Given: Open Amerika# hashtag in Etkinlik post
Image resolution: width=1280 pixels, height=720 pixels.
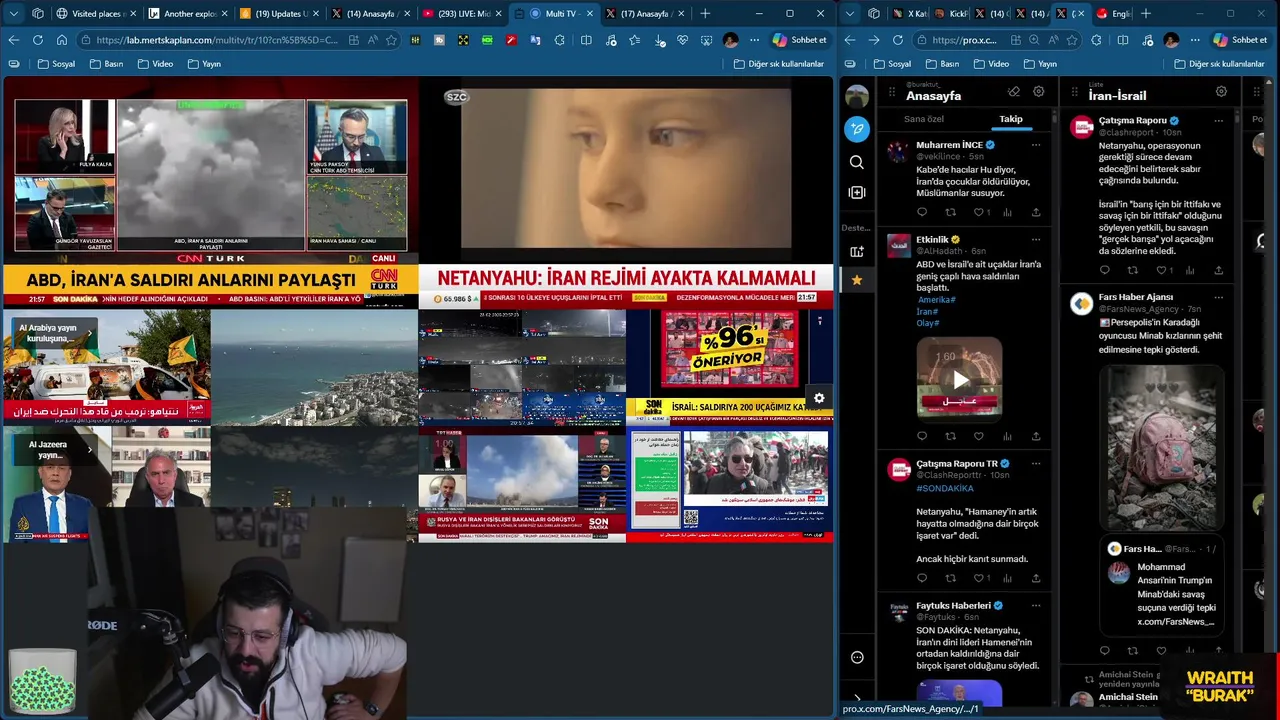Looking at the screenshot, I should point(937,300).
